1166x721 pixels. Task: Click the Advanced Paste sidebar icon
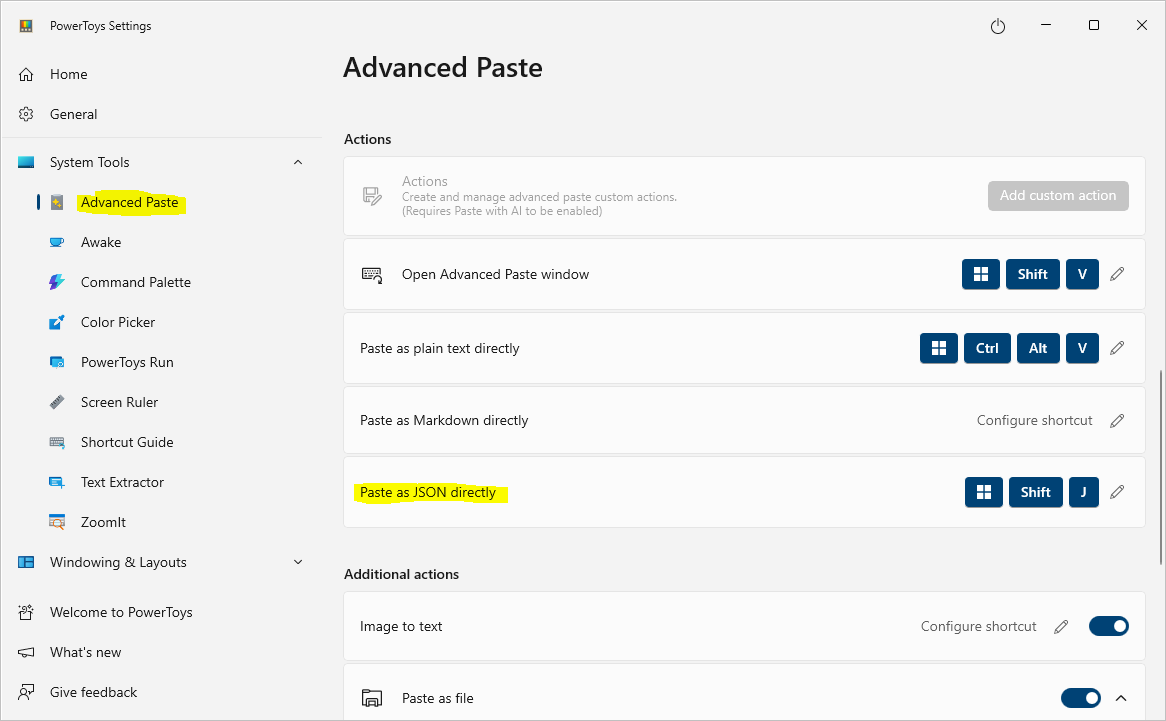point(57,202)
